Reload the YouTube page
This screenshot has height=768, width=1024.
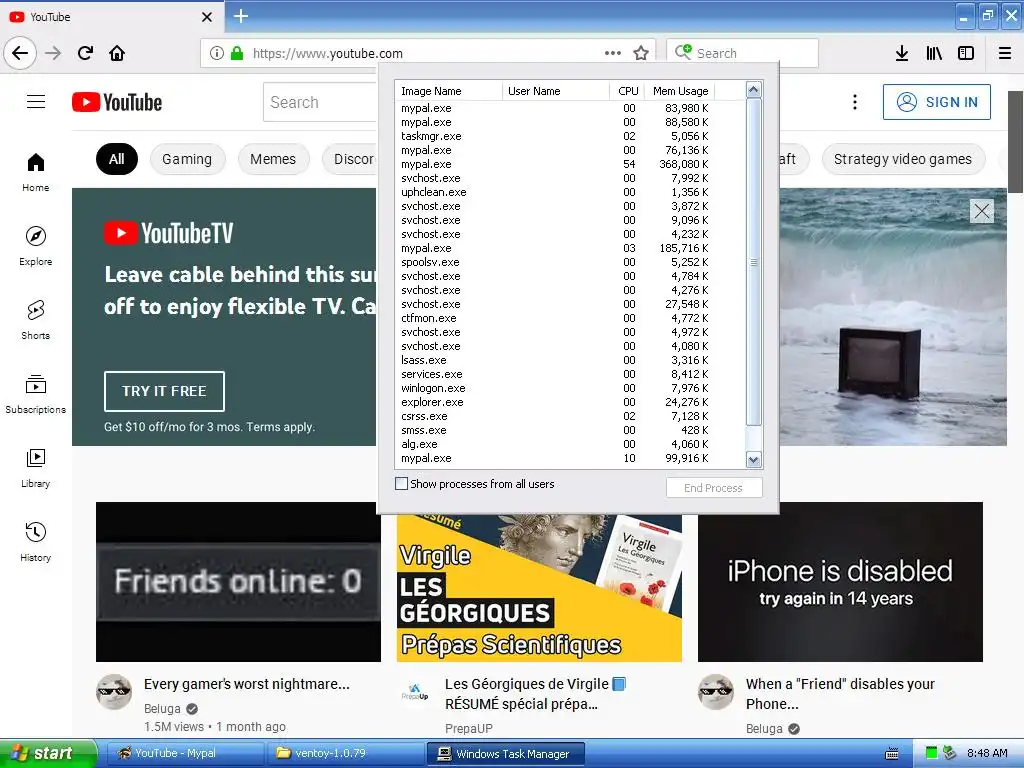coord(86,53)
